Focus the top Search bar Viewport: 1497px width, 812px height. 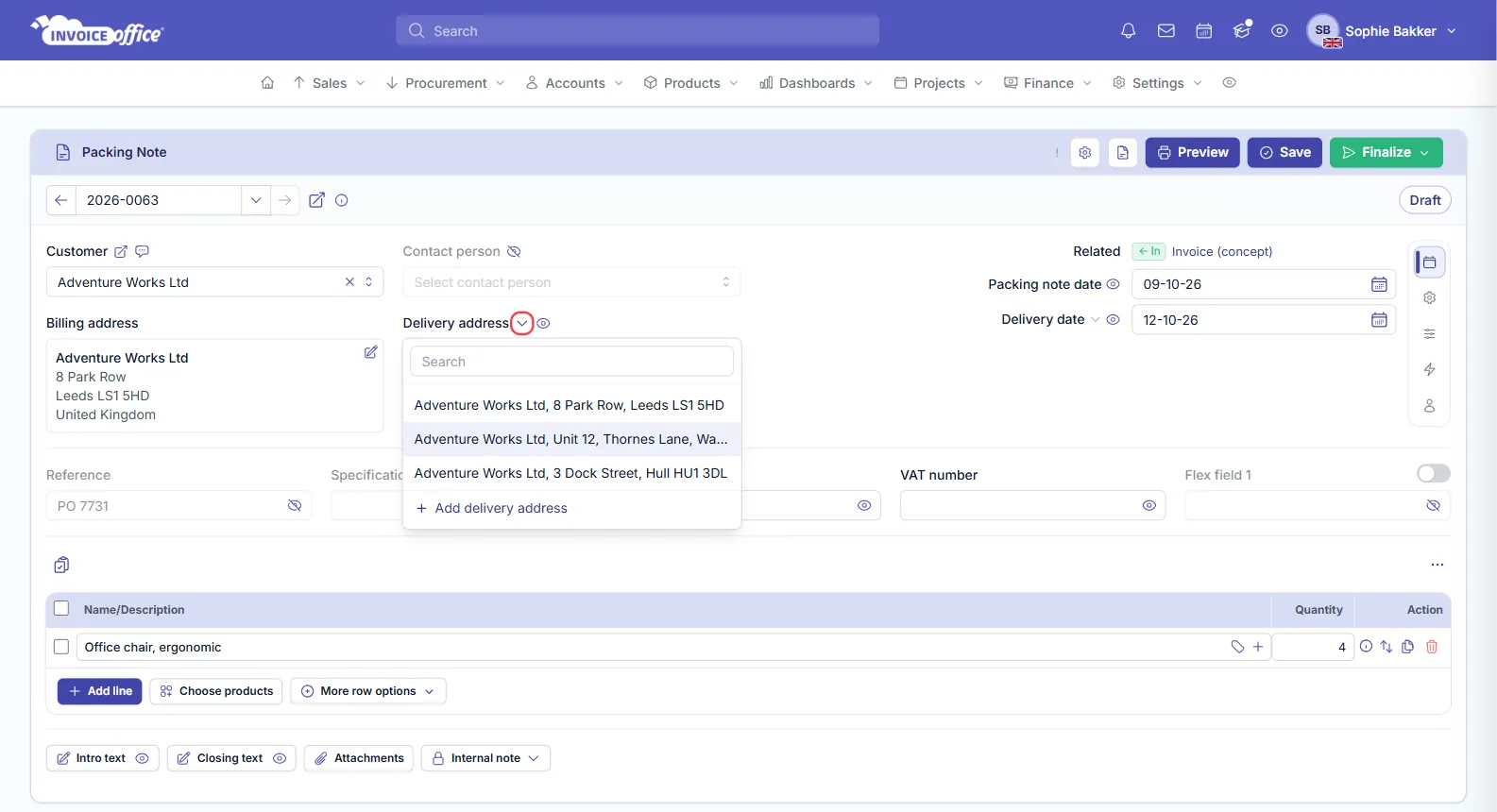coord(638,31)
